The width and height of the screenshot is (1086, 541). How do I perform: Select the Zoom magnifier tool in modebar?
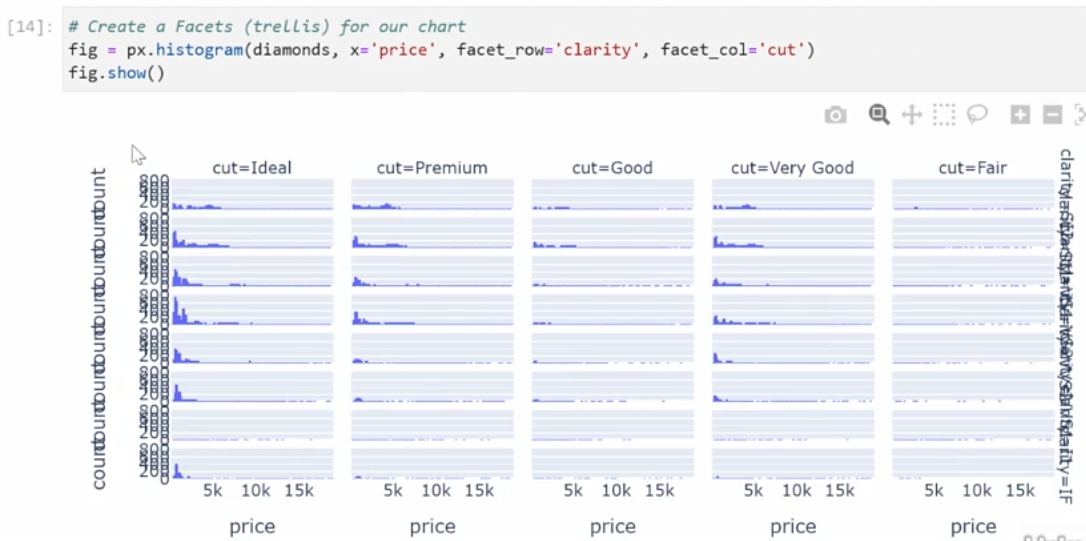878,115
